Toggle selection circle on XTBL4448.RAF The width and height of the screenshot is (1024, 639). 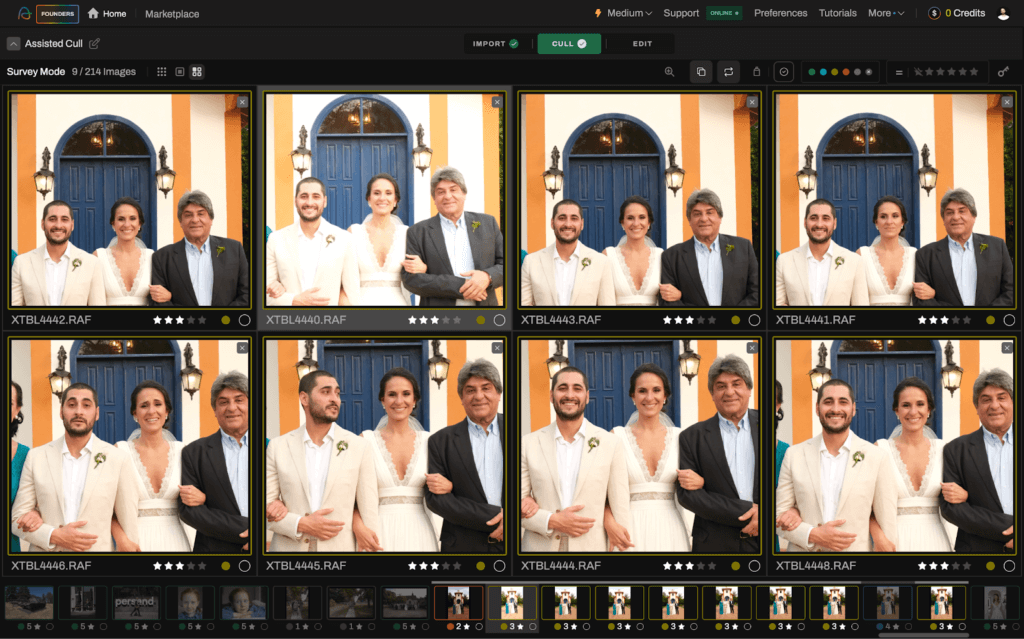1009,566
